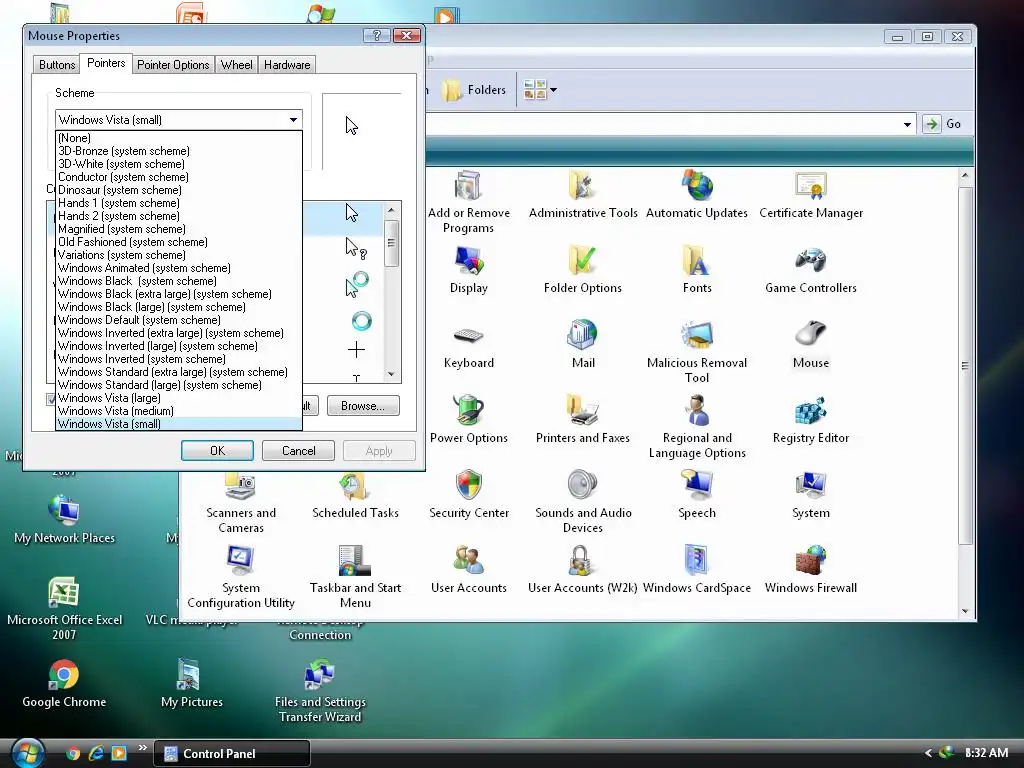Open User Accounts icon
Screen dimensions: 1024x768
point(468,569)
